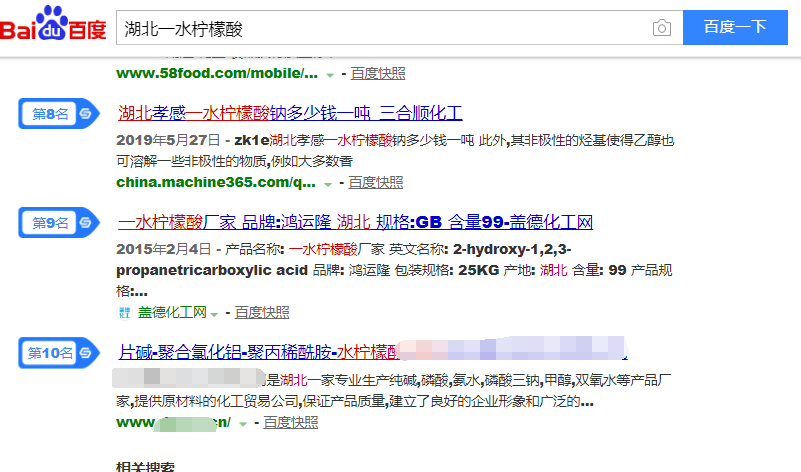801x472 pixels.
Task: Expand dropdown arrow next to machine365 URL
Action: click(328, 184)
